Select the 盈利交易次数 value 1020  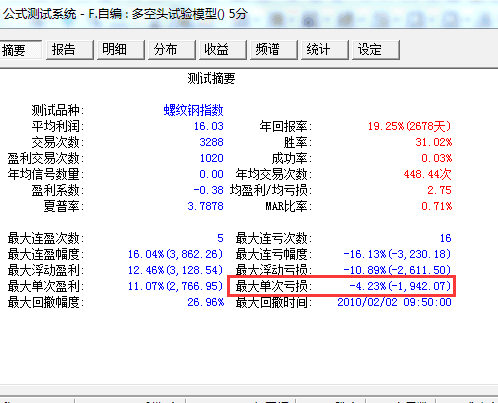[211, 158]
